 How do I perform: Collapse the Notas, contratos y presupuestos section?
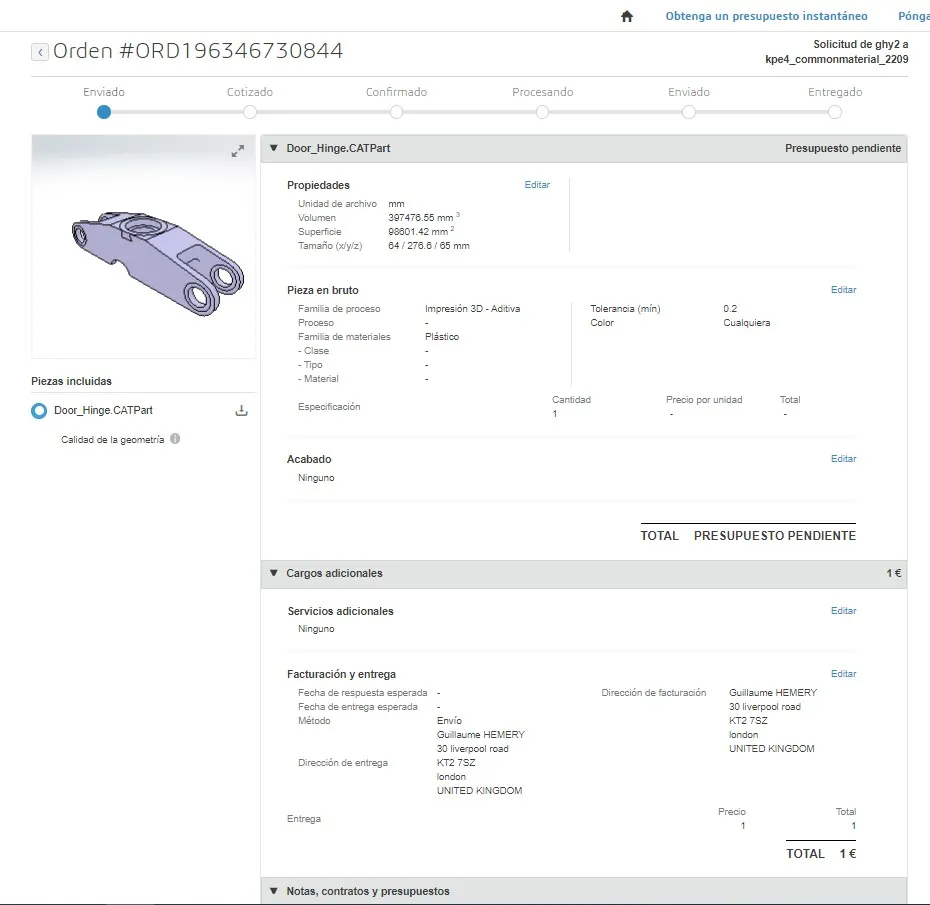[x=273, y=891]
